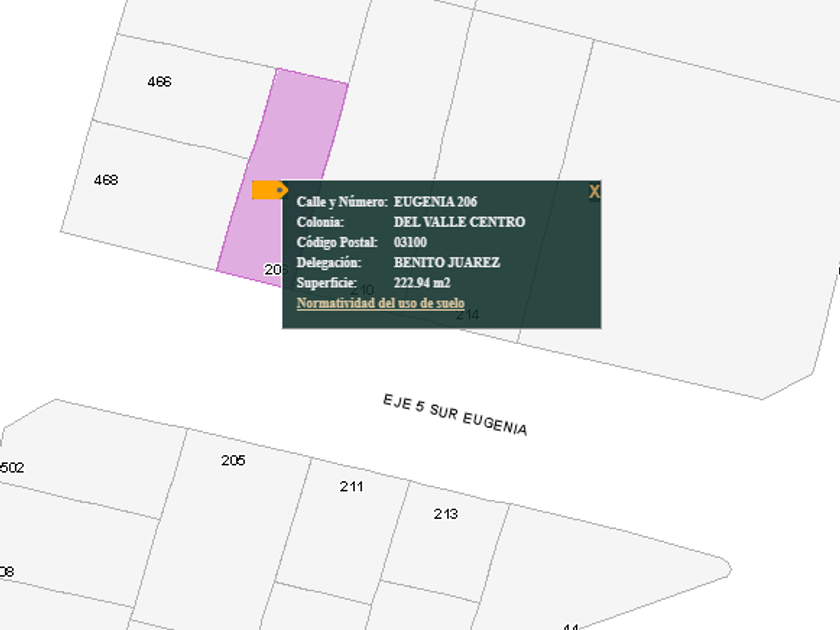Click the 222.94 m2 surface value
This screenshot has width=840, height=630.
(x=422, y=283)
